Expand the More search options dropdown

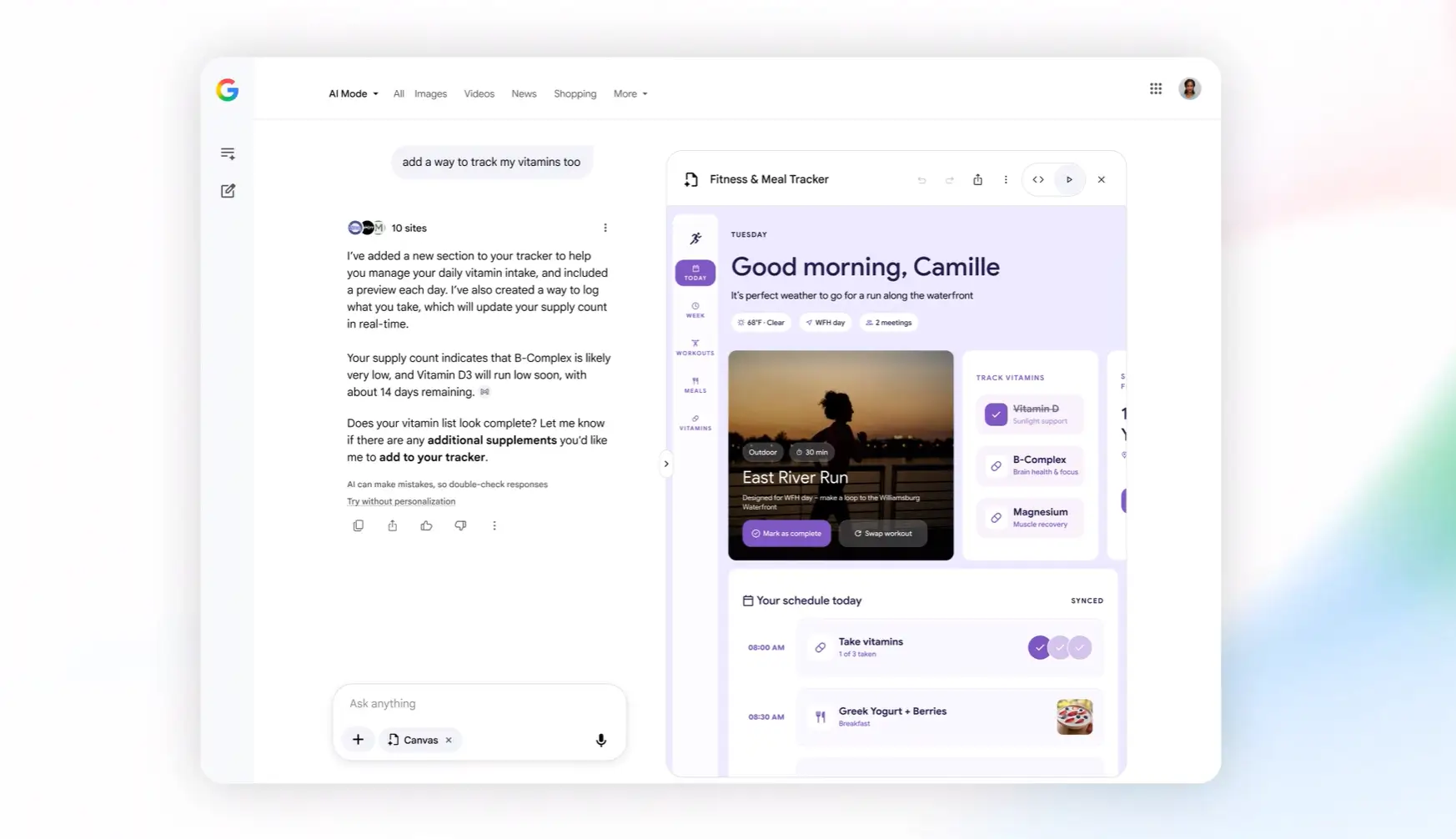(x=630, y=93)
